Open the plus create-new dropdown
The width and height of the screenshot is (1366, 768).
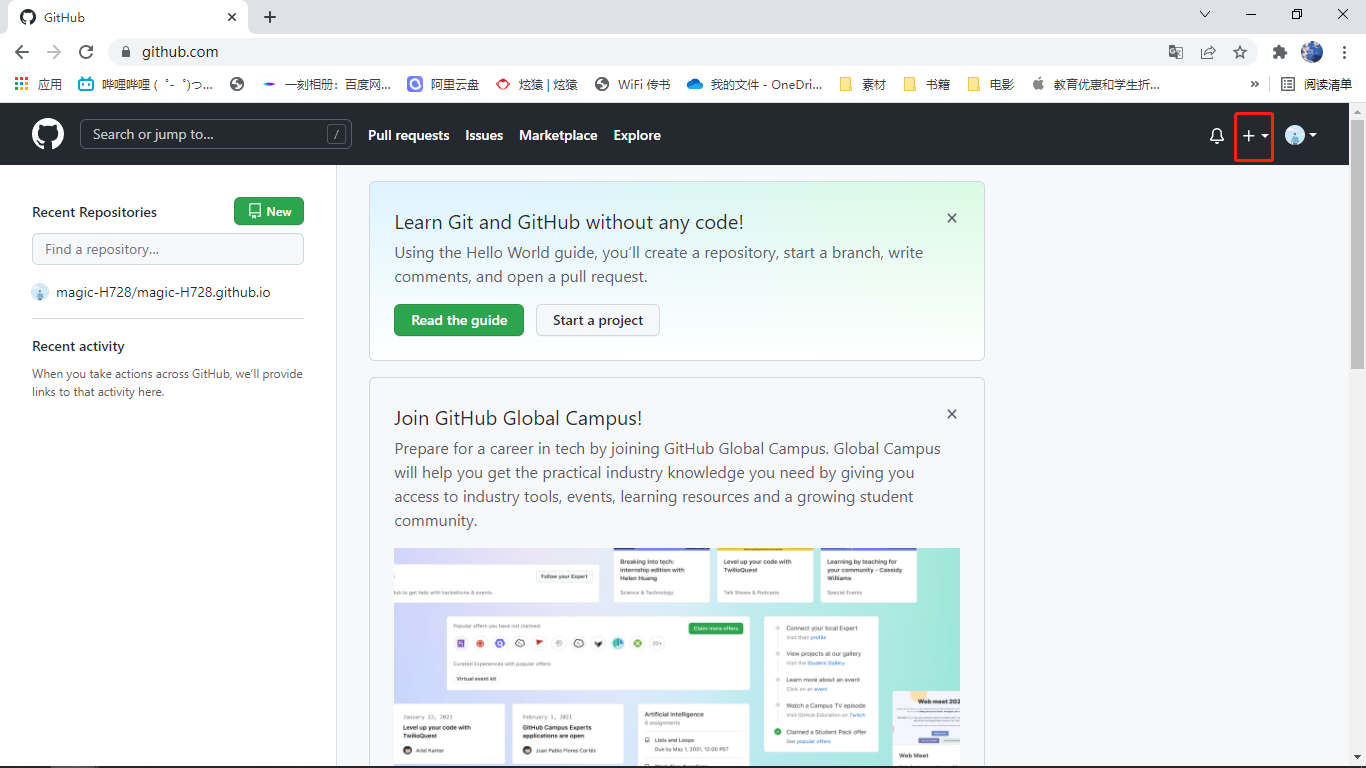tap(1255, 136)
